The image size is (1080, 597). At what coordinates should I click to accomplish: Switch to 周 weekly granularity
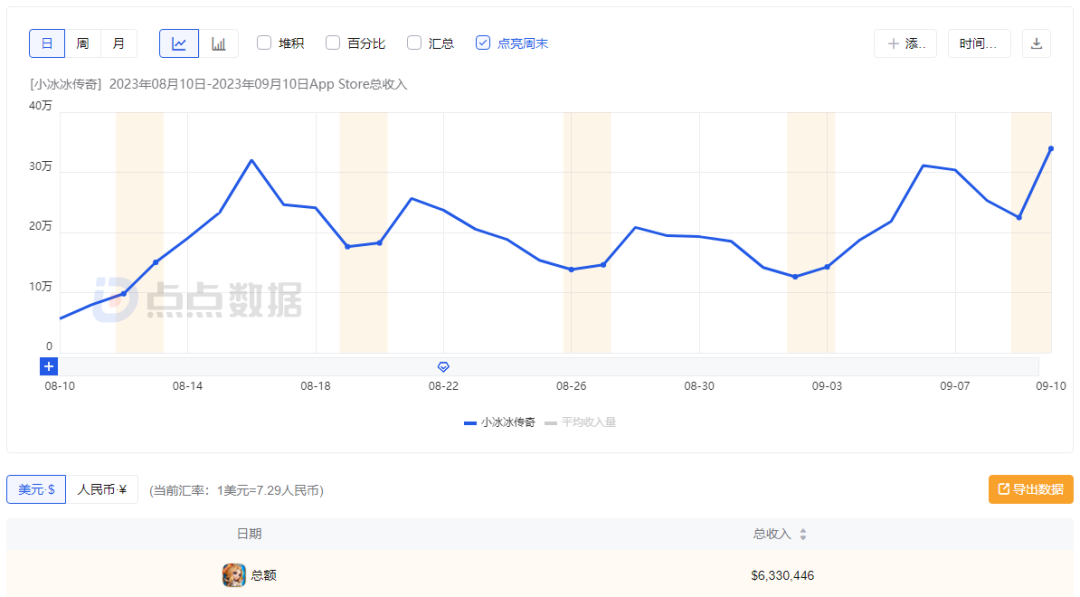82,44
